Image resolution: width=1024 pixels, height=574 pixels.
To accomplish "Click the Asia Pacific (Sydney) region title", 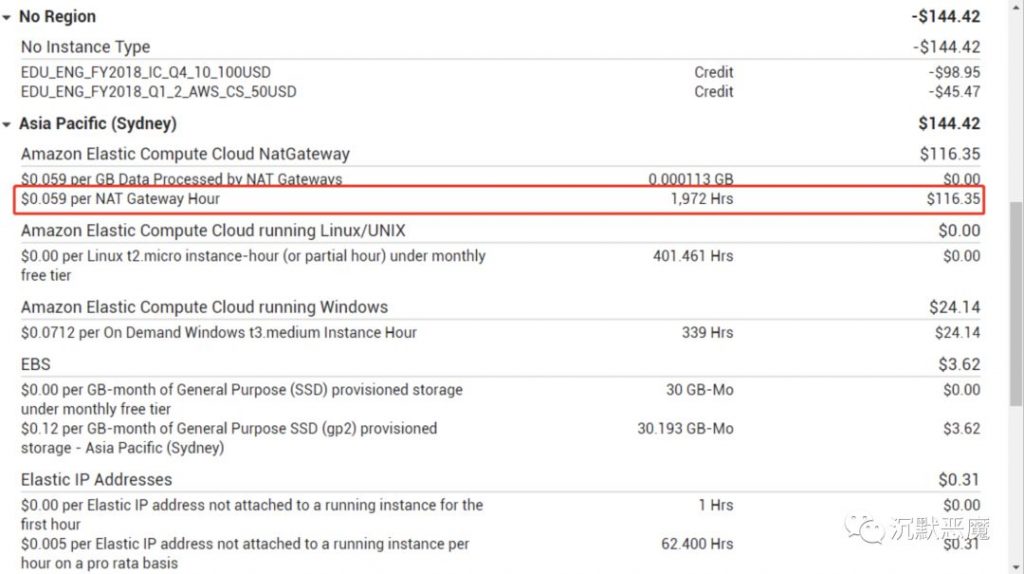I will point(97,124).
